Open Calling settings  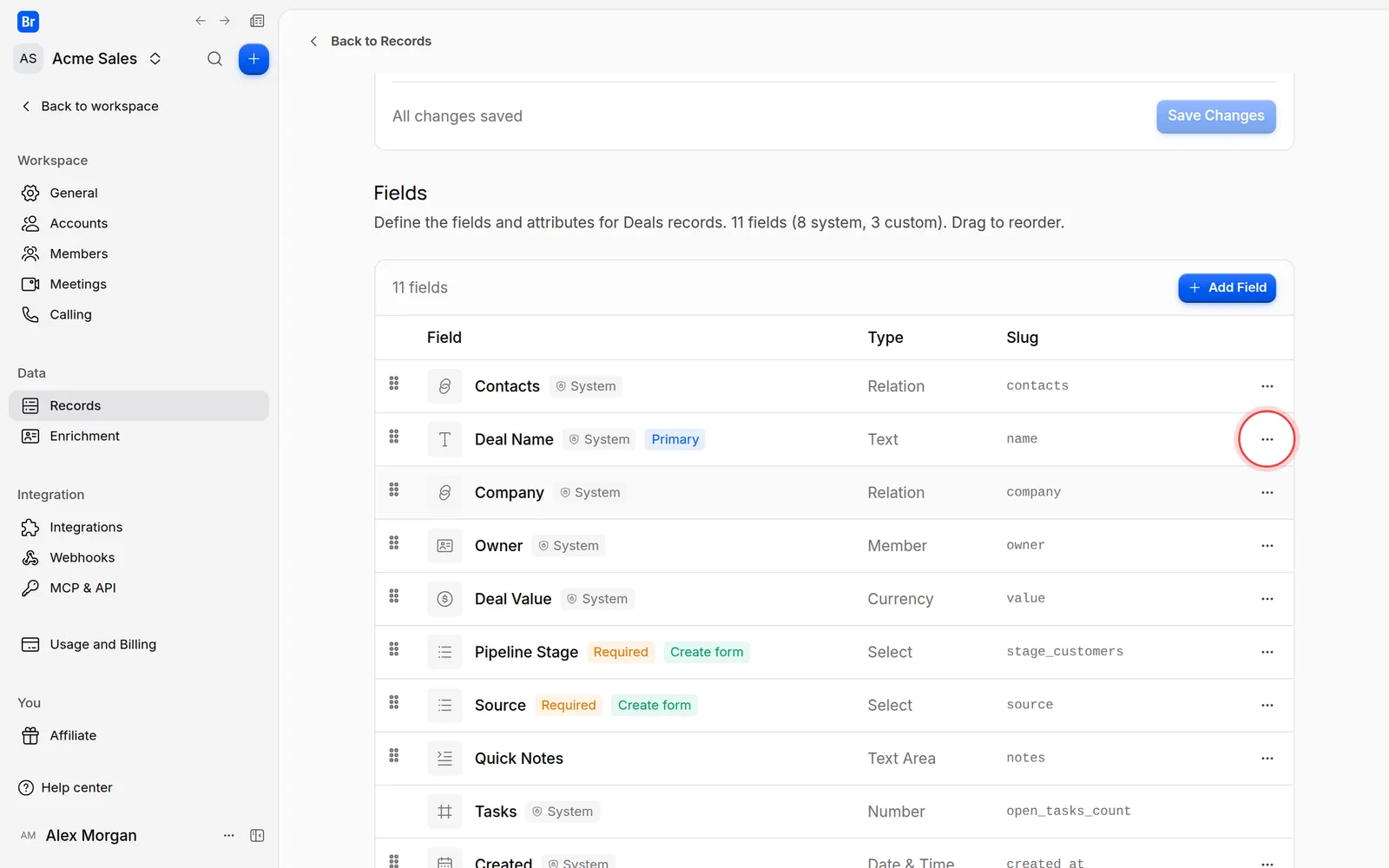pos(139,314)
